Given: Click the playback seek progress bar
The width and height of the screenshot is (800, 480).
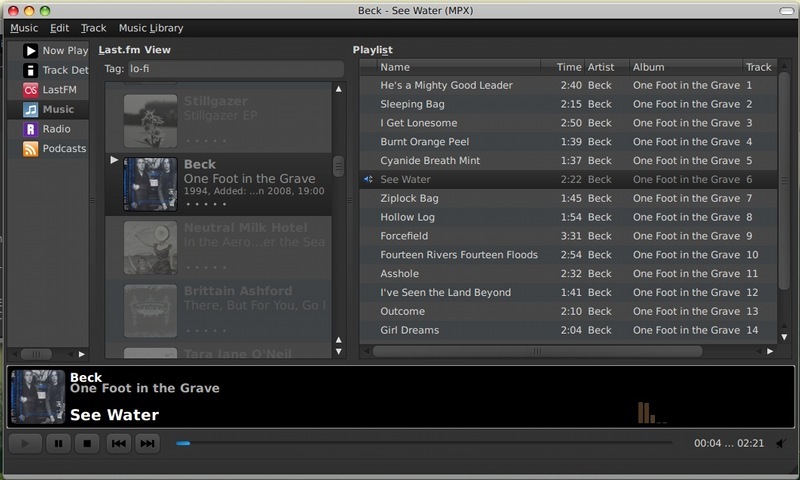Looking at the screenshot, I should (x=423, y=443).
